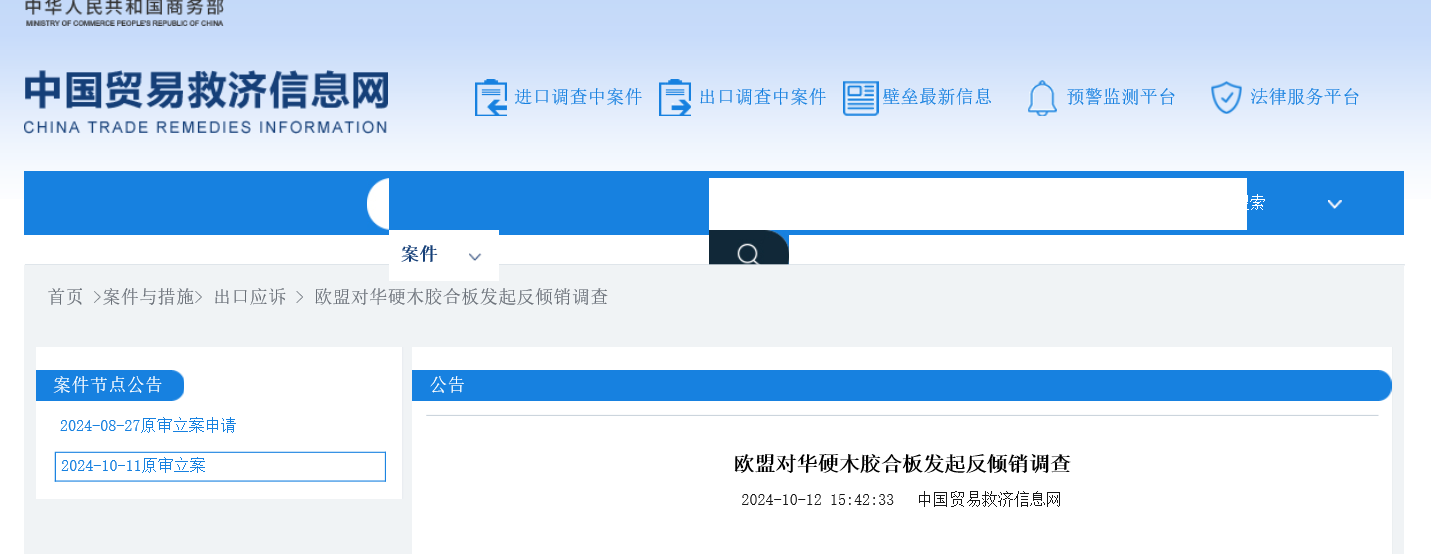
Task: Click the white search input field
Action: coord(977,204)
